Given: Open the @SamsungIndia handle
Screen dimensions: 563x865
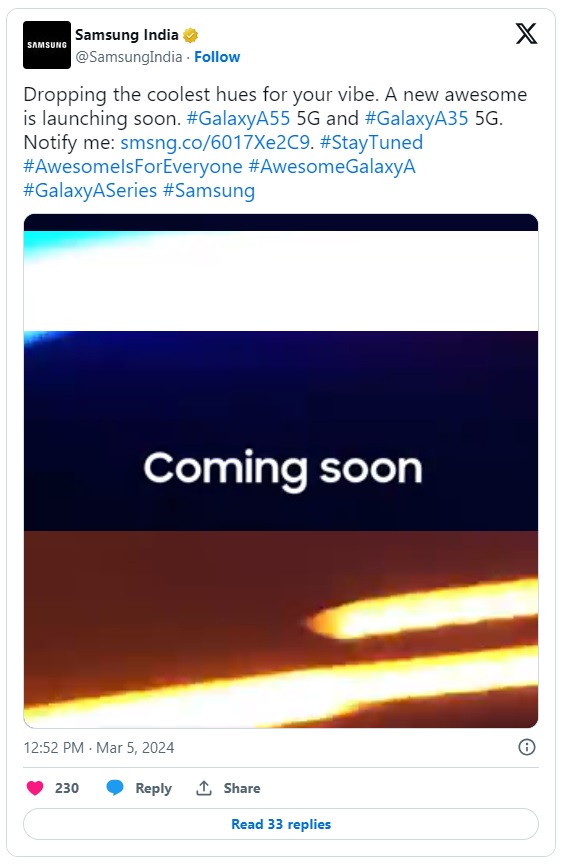Looking at the screenshot, I should [x=128, y=57].
